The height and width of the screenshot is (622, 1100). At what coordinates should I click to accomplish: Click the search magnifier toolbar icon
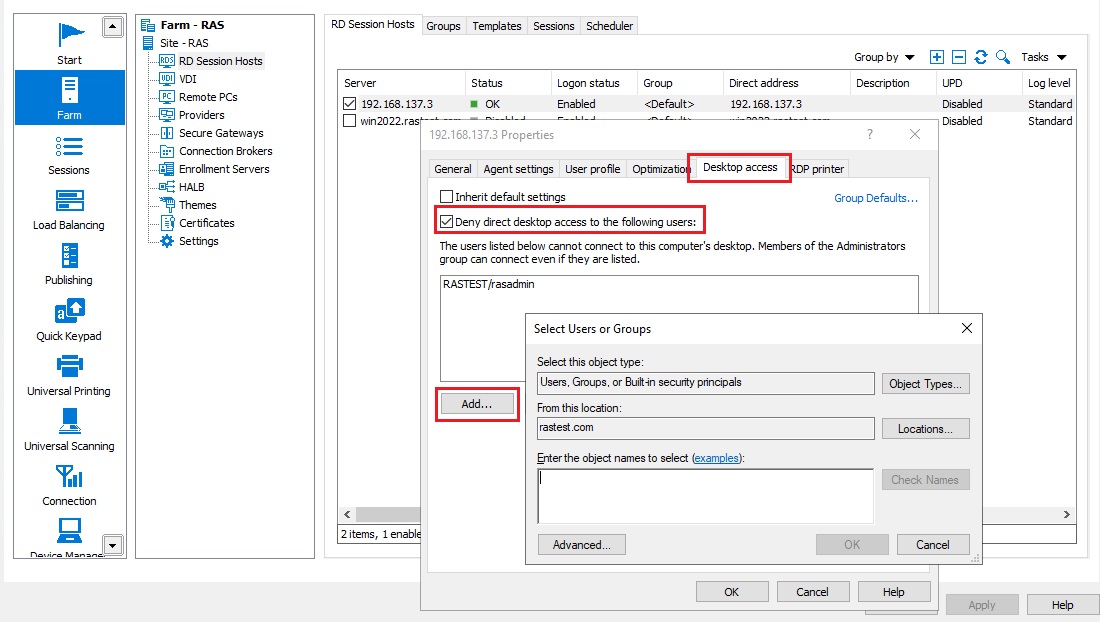(1003, 58)
